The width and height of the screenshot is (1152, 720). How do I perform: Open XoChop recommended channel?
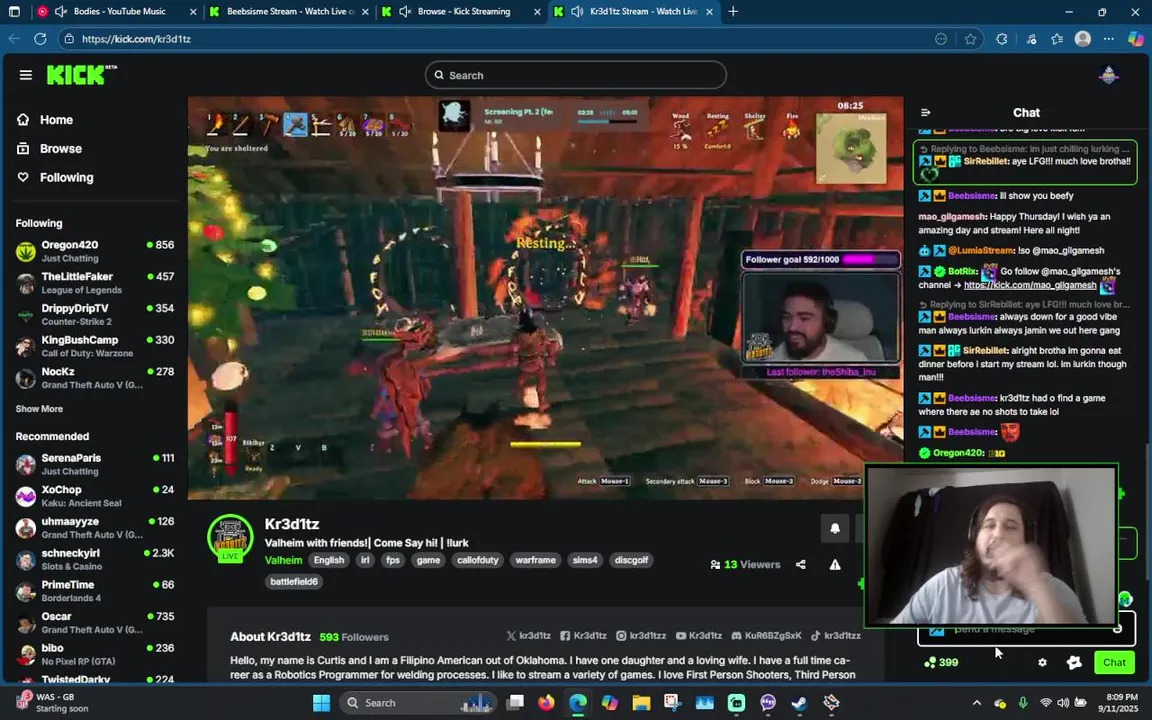95,496
